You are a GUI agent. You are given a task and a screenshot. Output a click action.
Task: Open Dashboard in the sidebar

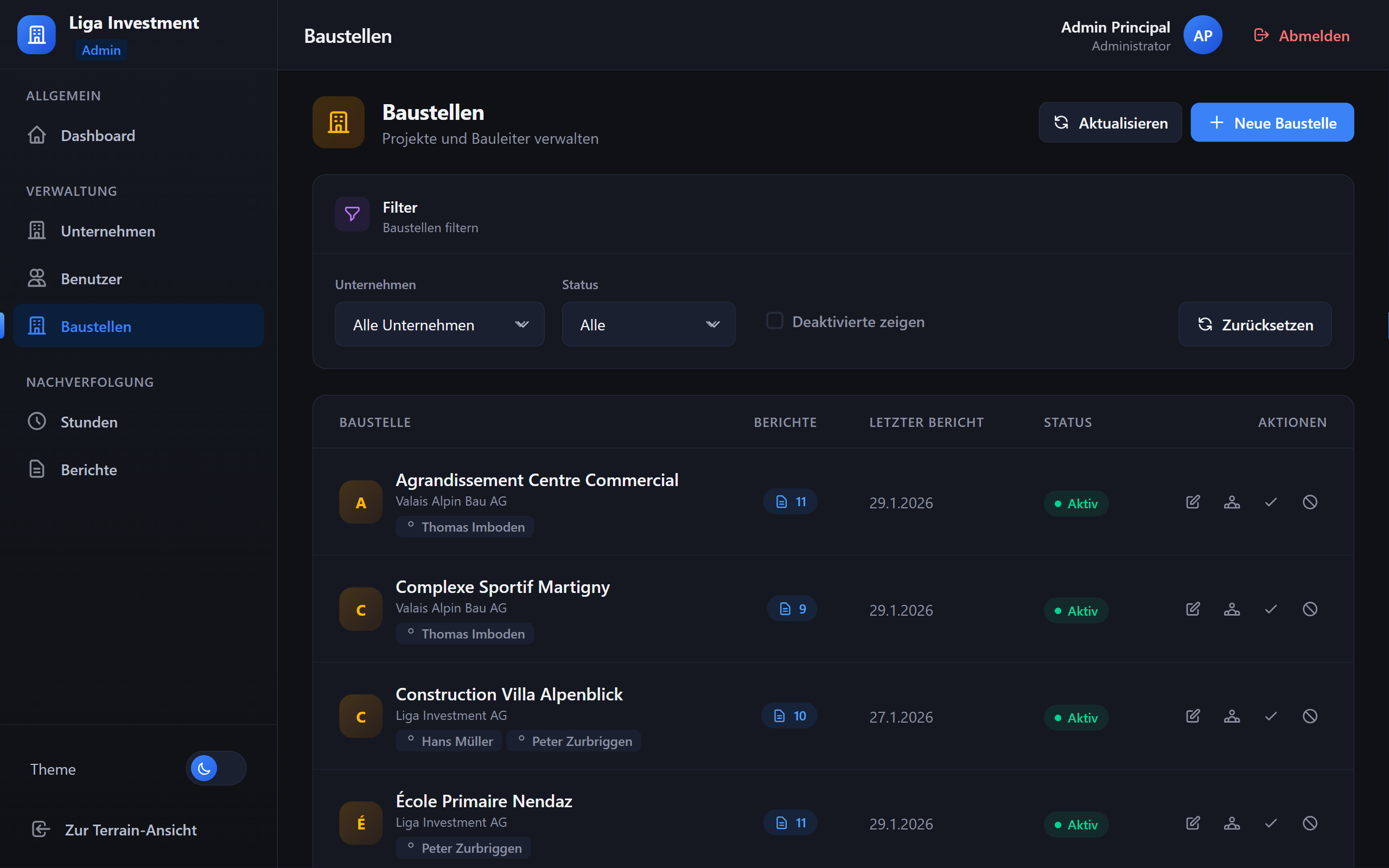(98, 136)
